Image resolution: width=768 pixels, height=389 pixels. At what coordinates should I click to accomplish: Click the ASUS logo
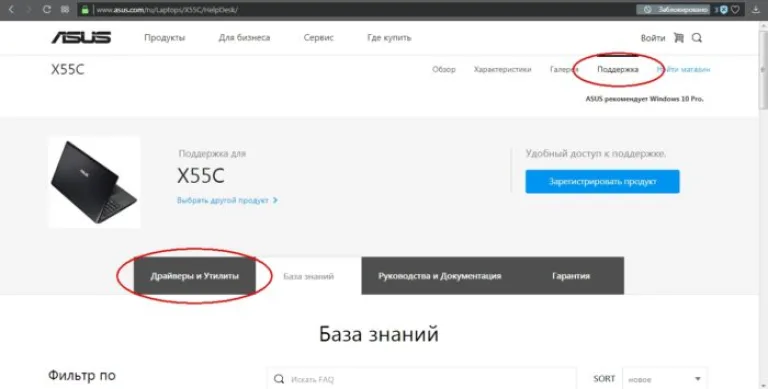tap(81, 38)
